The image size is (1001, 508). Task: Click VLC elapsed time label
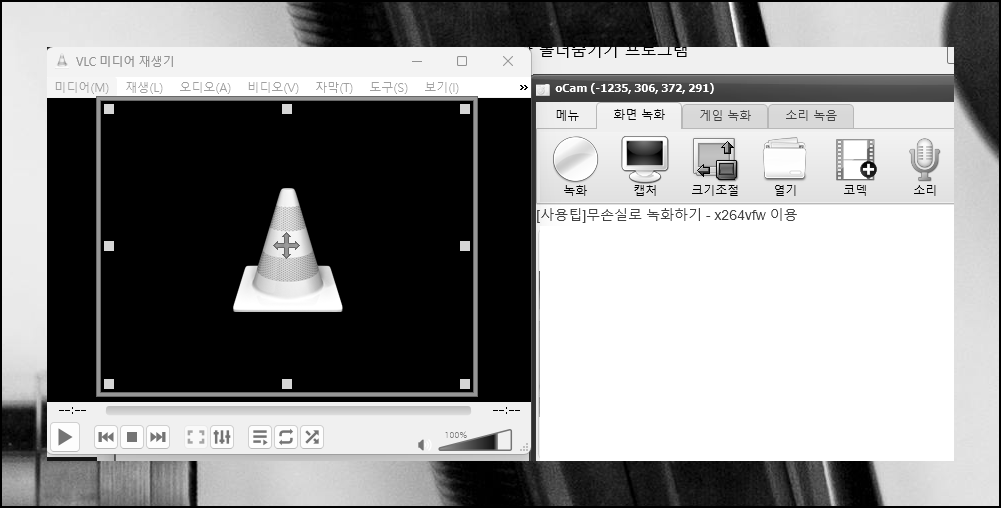click(x=72, y=410)
